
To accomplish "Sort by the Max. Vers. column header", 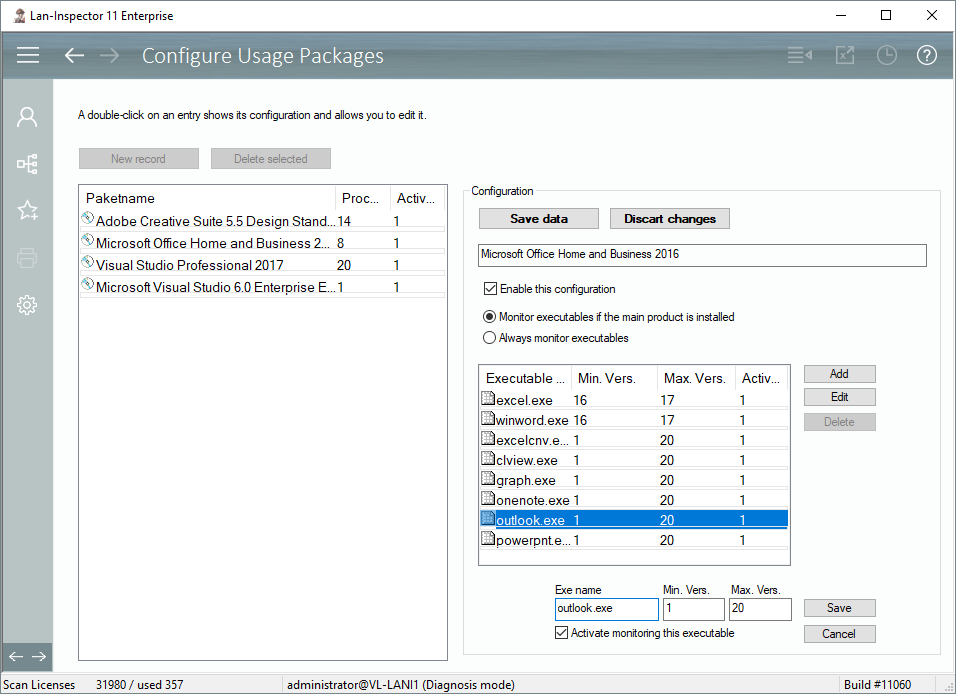I will pyautogui.click(x=695, y=378).
